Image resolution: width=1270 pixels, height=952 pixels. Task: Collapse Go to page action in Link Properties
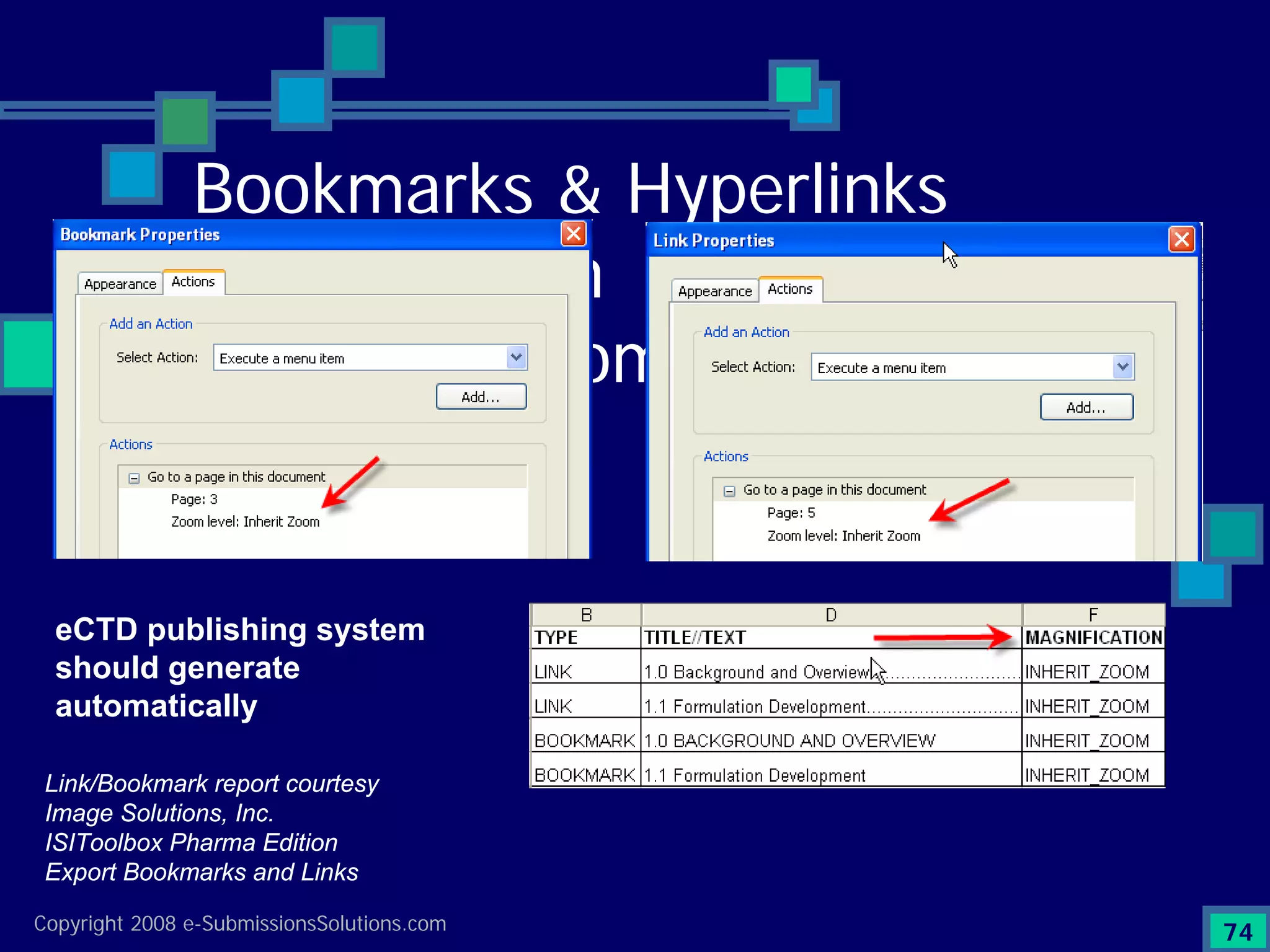(730, 491)
